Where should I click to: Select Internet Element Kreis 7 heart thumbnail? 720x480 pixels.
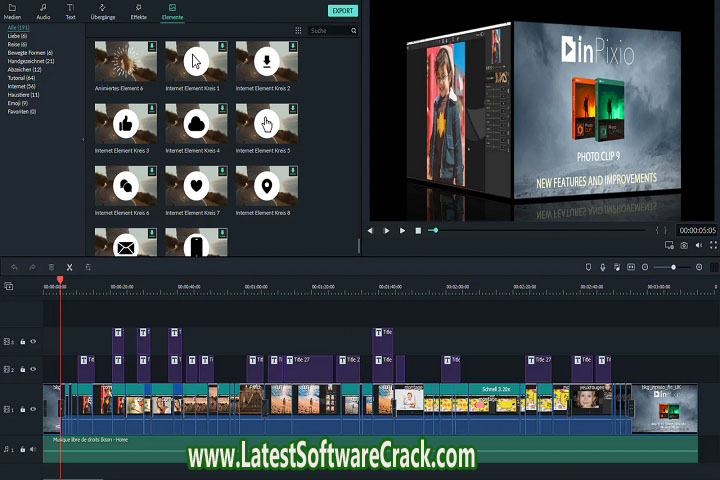tap(196, 186)
